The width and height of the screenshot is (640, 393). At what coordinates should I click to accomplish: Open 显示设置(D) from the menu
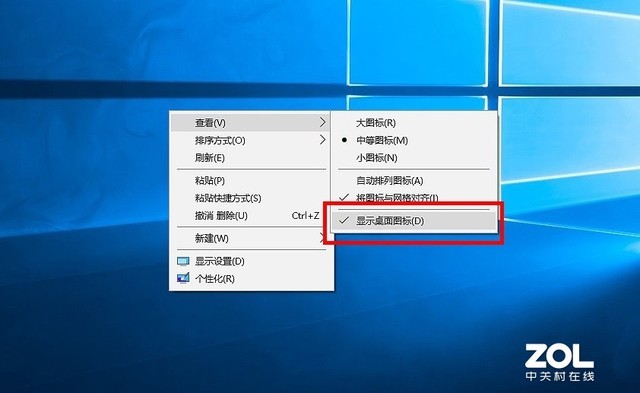click(x=250, y=261)
